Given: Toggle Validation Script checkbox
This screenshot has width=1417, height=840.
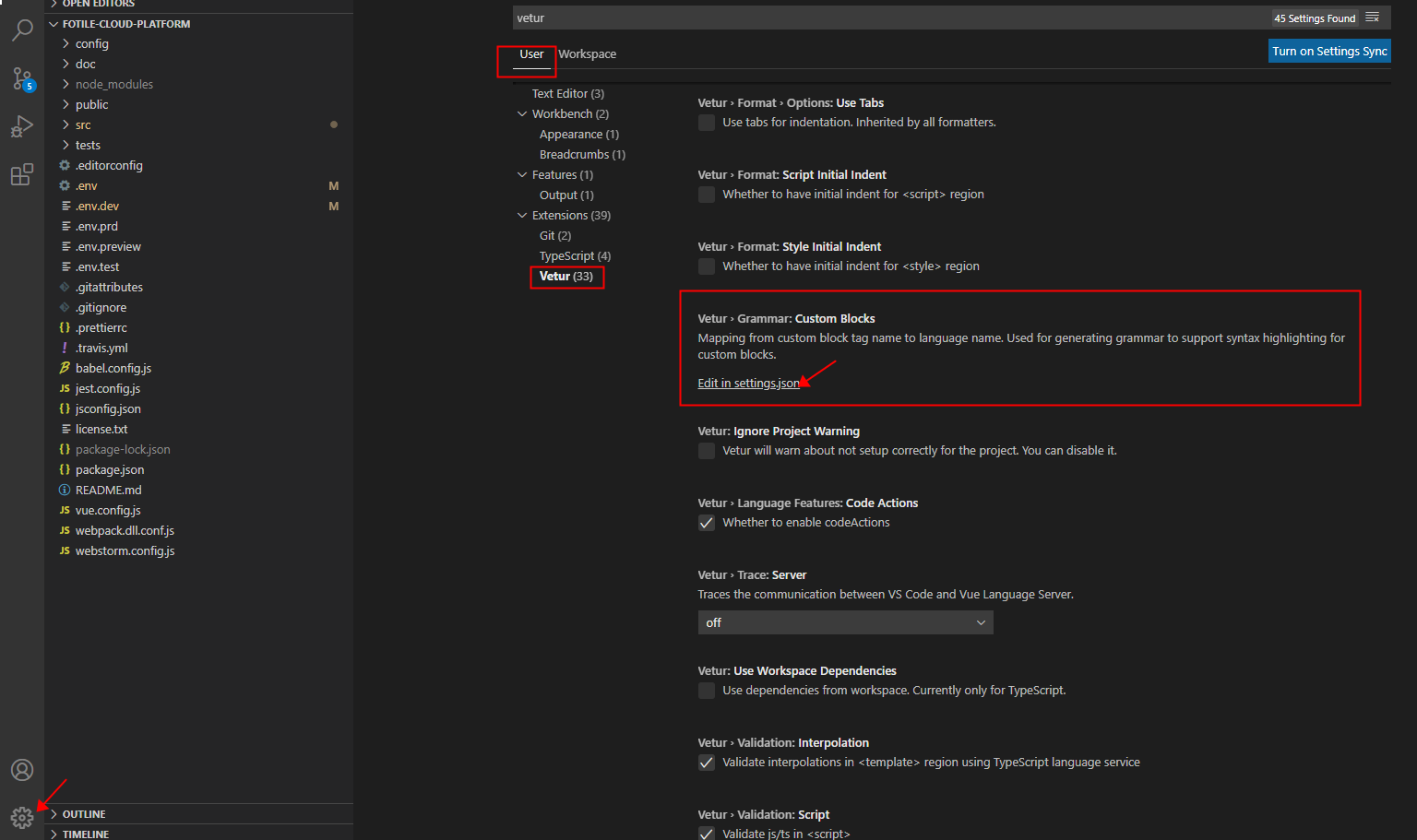Looking at the screenshot, I should (x=707, y=834).
